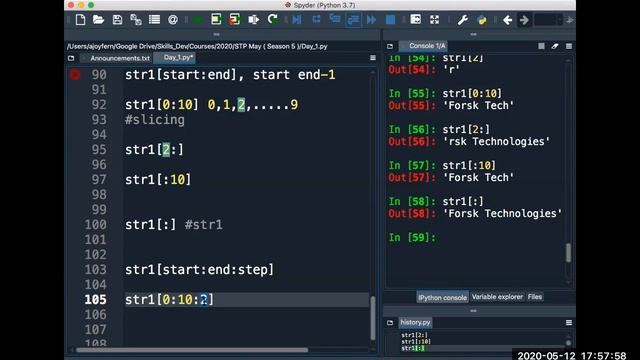Screen dimensions: 640x360
Task: Browse tabs in the history pane
Action: coord(390,322)
